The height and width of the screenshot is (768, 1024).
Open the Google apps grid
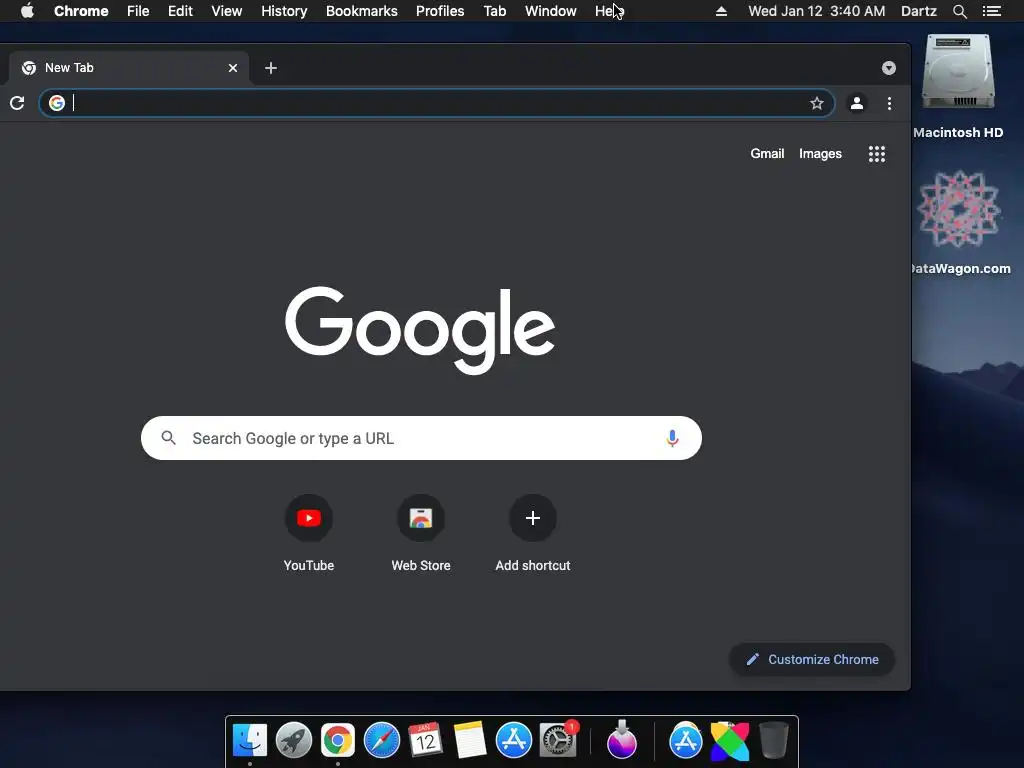(x=876, y=154)
